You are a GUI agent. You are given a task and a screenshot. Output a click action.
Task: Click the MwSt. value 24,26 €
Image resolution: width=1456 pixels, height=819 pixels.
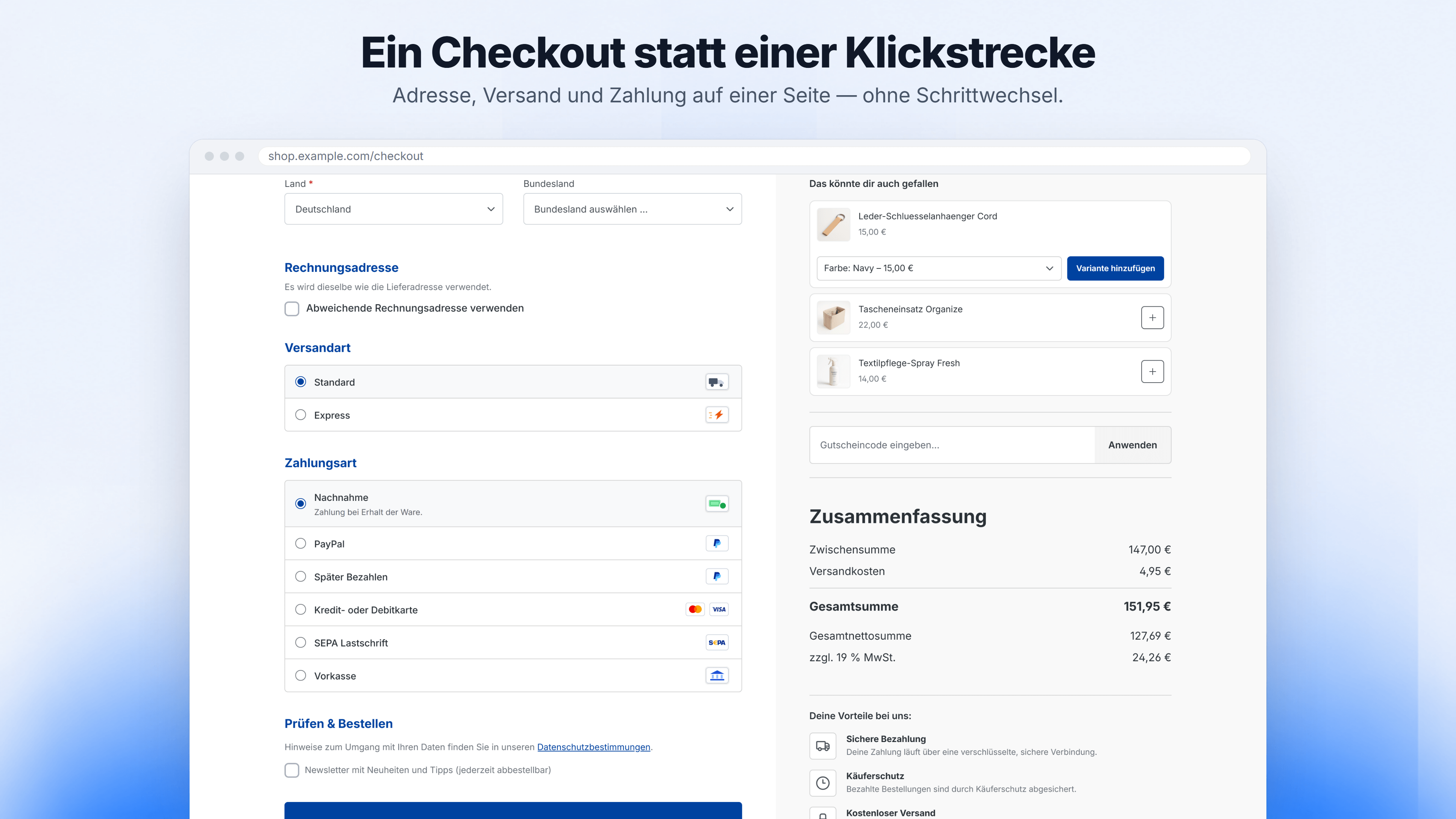click(1152, 657)
